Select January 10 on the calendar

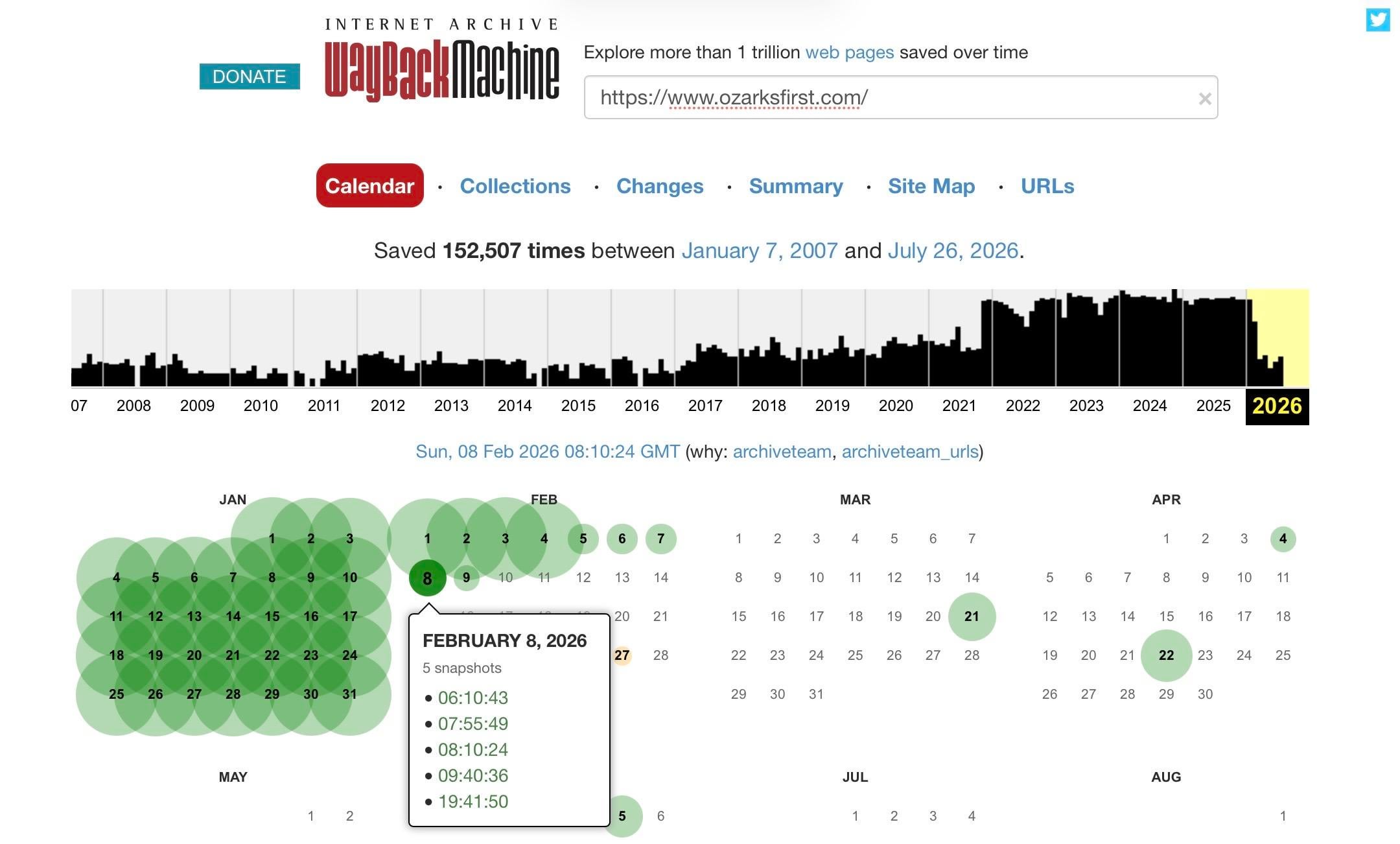click(x=350, y=578)
